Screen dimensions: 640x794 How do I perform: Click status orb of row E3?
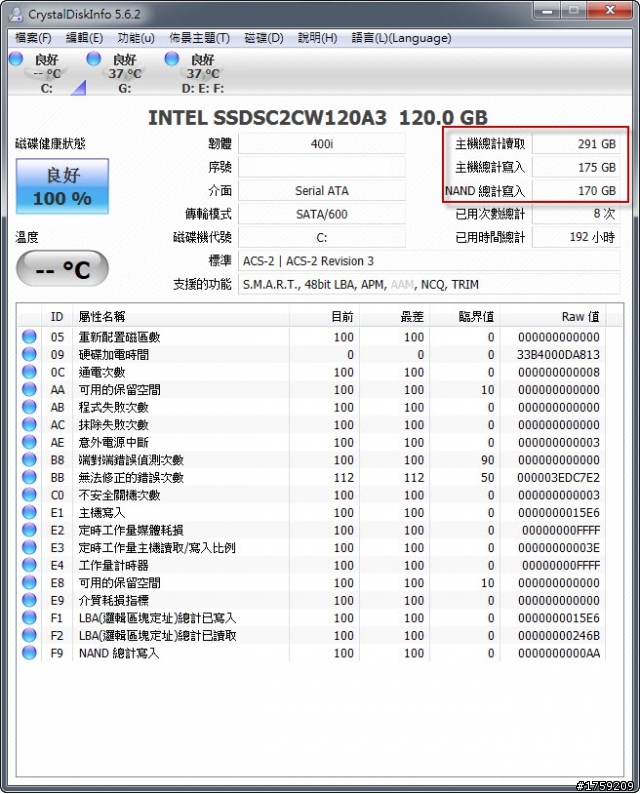(29, 547)
